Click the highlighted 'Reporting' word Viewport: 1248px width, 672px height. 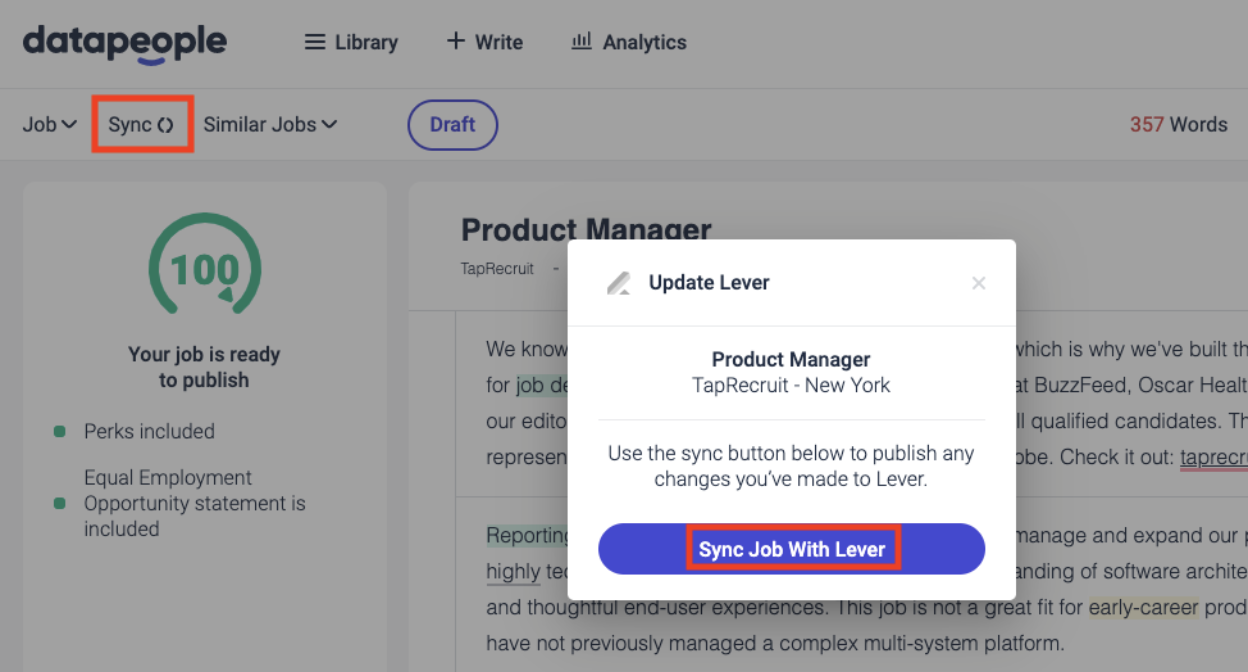(528, 535)
